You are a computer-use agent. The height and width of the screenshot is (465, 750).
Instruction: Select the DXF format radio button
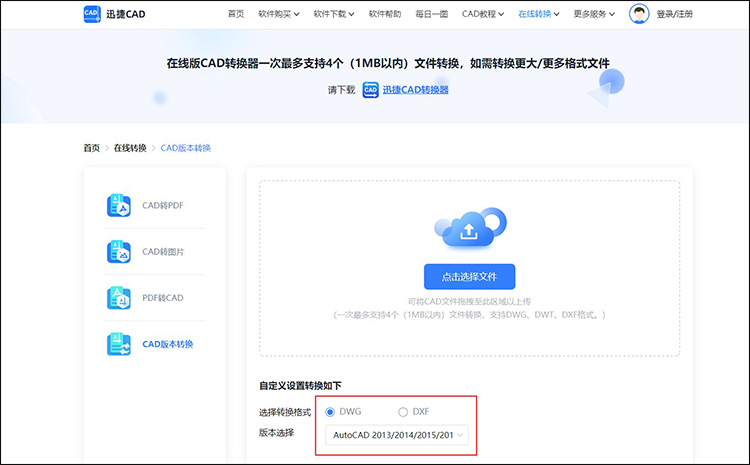tap(403, 412)
